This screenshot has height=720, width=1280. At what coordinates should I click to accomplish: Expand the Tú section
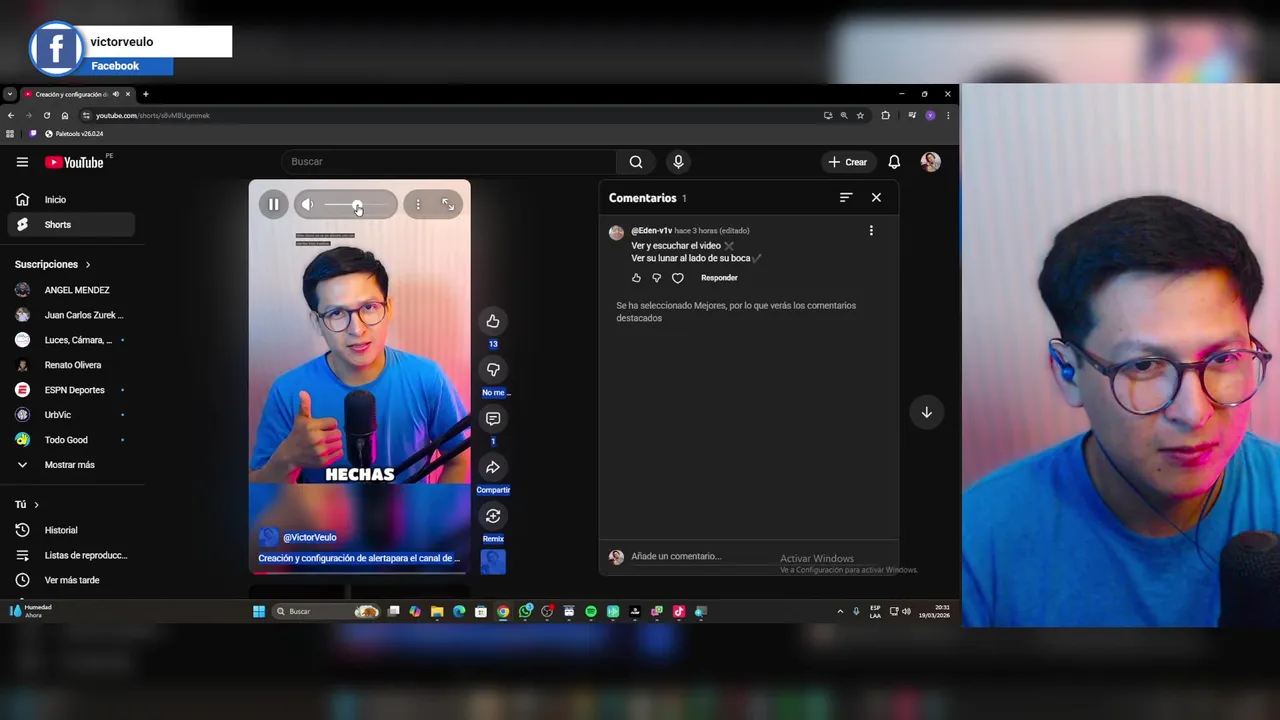pyautogui.click(x=27, y=505)
